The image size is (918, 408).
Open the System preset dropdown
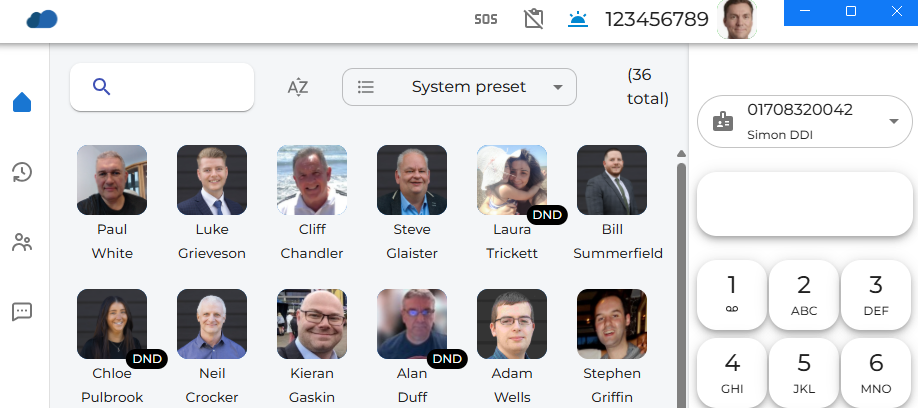point(459,87)
